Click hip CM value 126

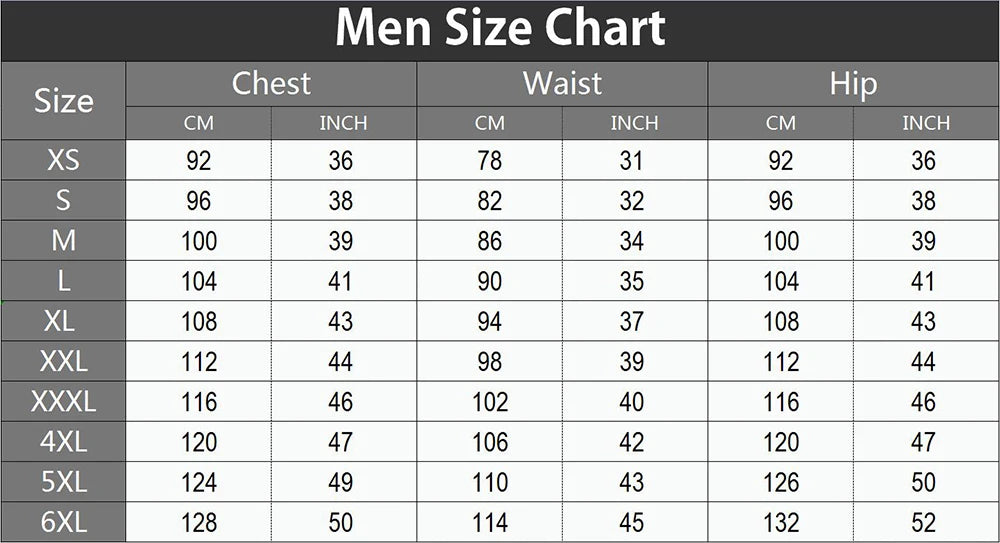(781, 483)
